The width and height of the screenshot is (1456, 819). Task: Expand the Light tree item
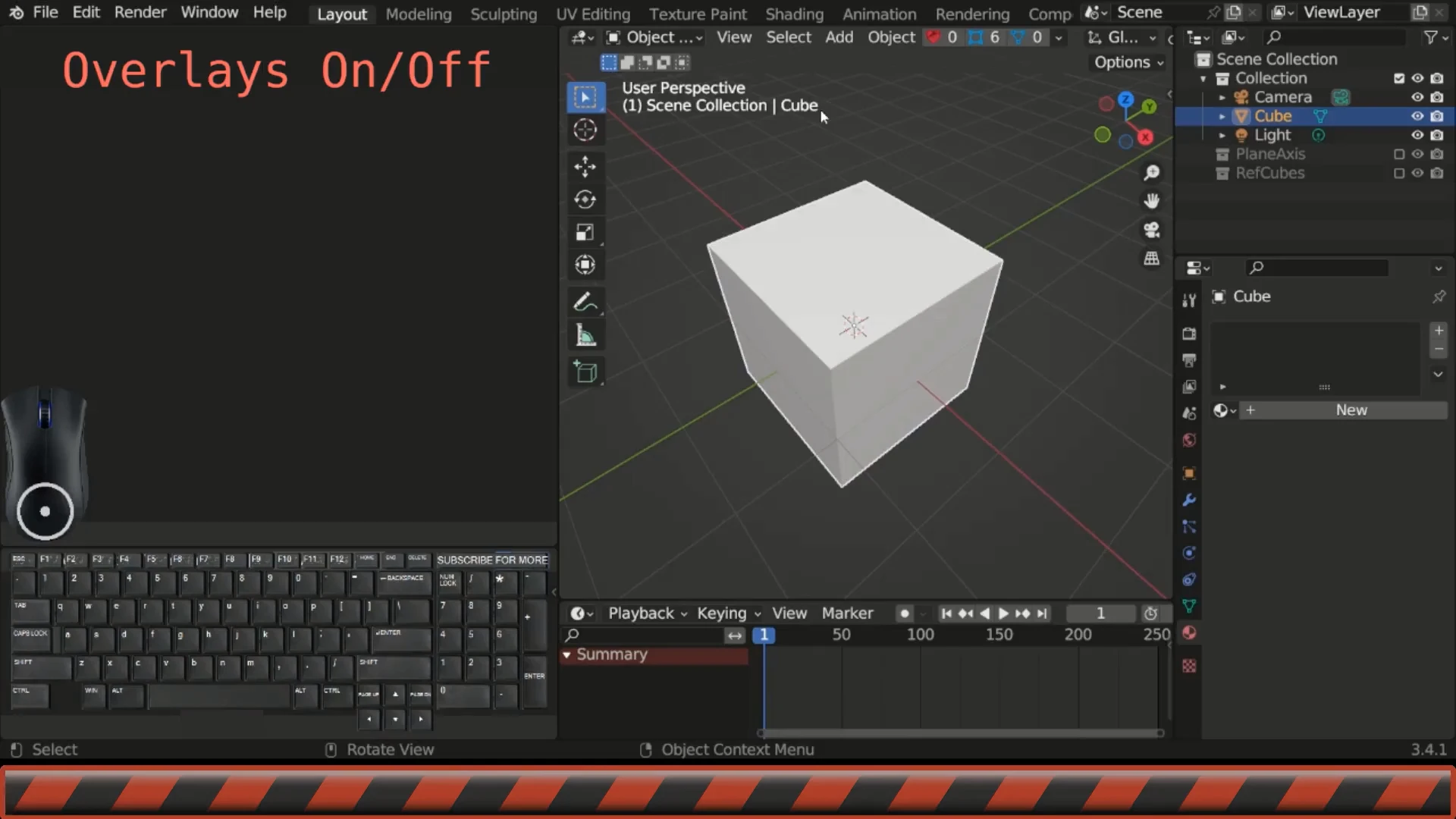(x=1222, y=135)
